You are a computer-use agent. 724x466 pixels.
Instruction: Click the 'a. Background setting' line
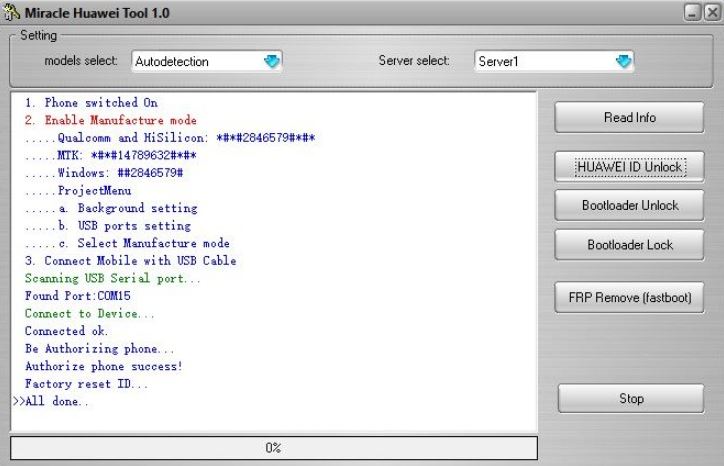(x=111, y=208)
